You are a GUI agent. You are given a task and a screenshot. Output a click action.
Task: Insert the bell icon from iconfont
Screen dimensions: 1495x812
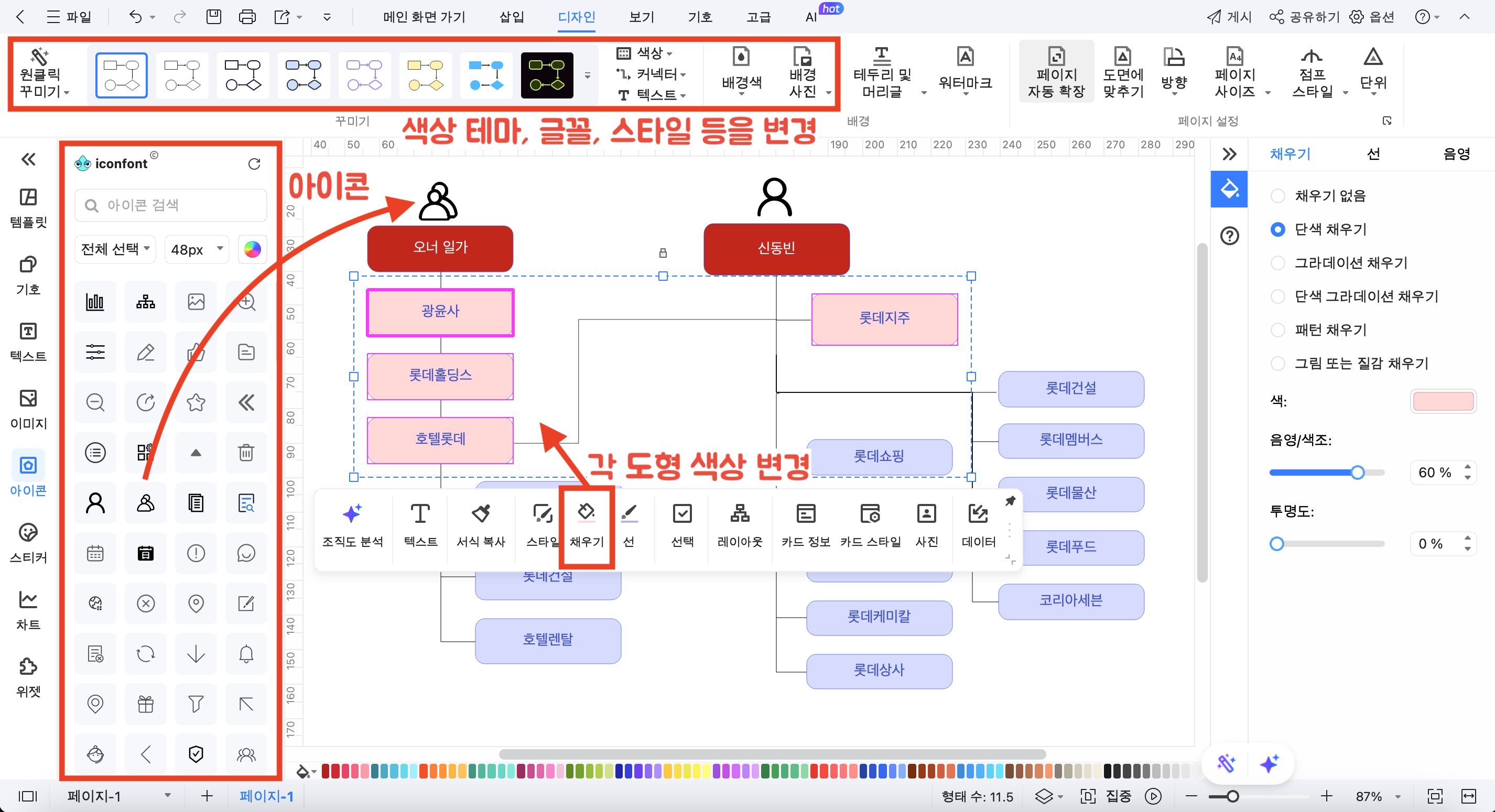click(x=246, y=654)
